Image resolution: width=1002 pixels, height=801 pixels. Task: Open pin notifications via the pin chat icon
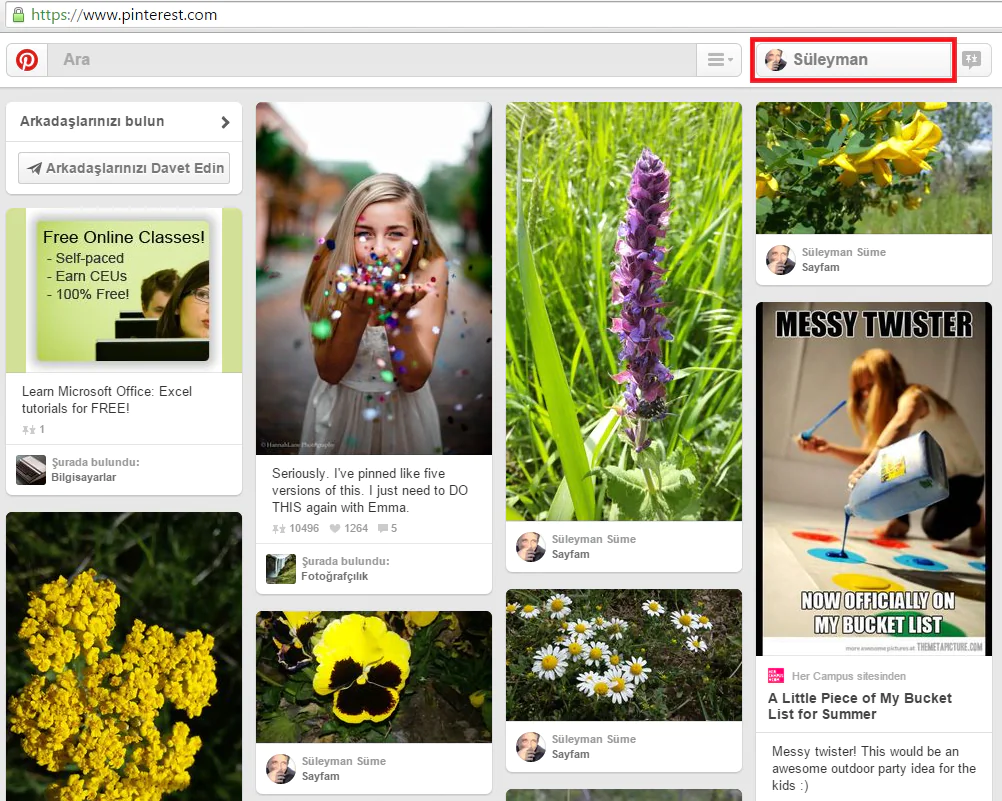point(971,60)
